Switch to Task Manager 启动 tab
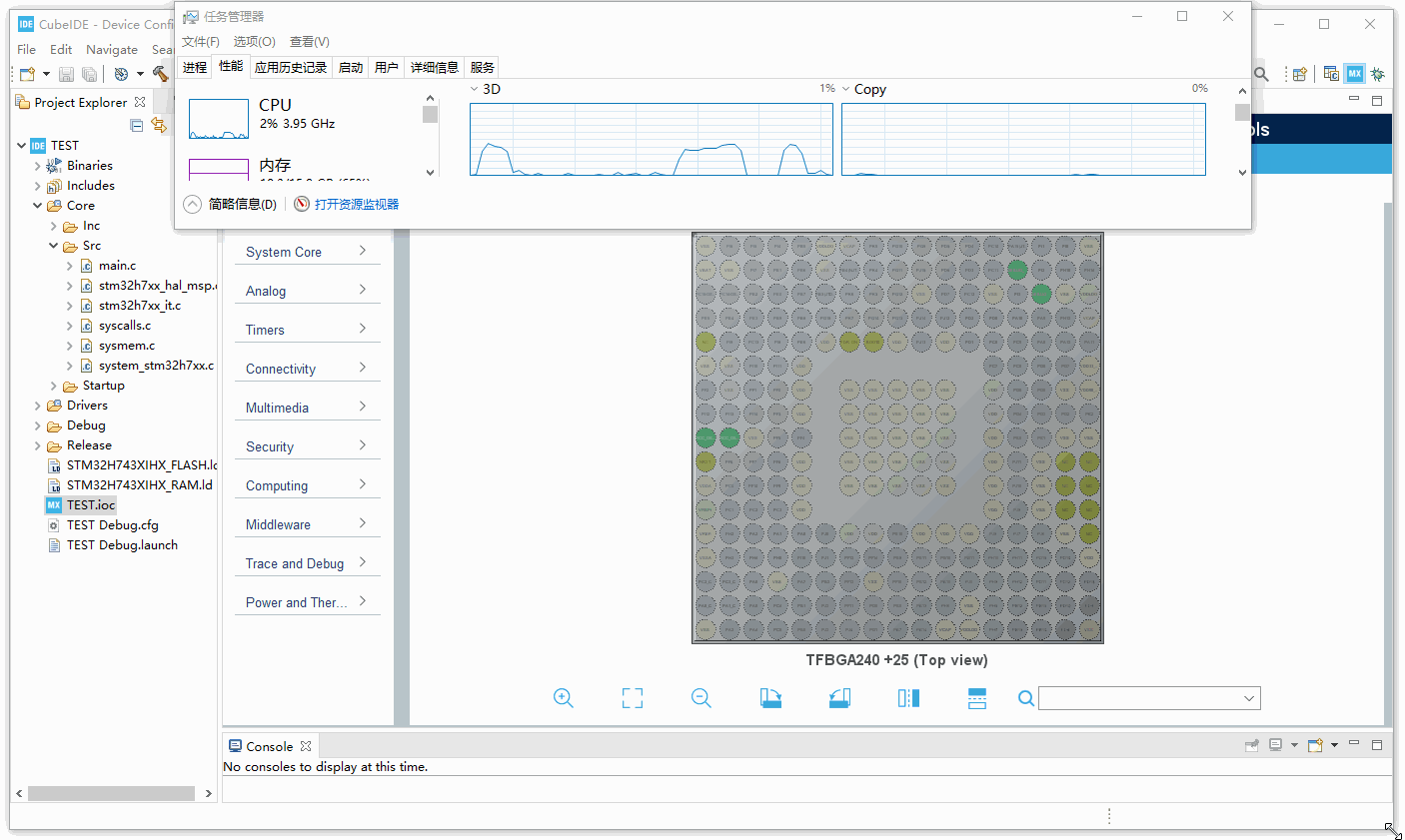 [351, 68]
